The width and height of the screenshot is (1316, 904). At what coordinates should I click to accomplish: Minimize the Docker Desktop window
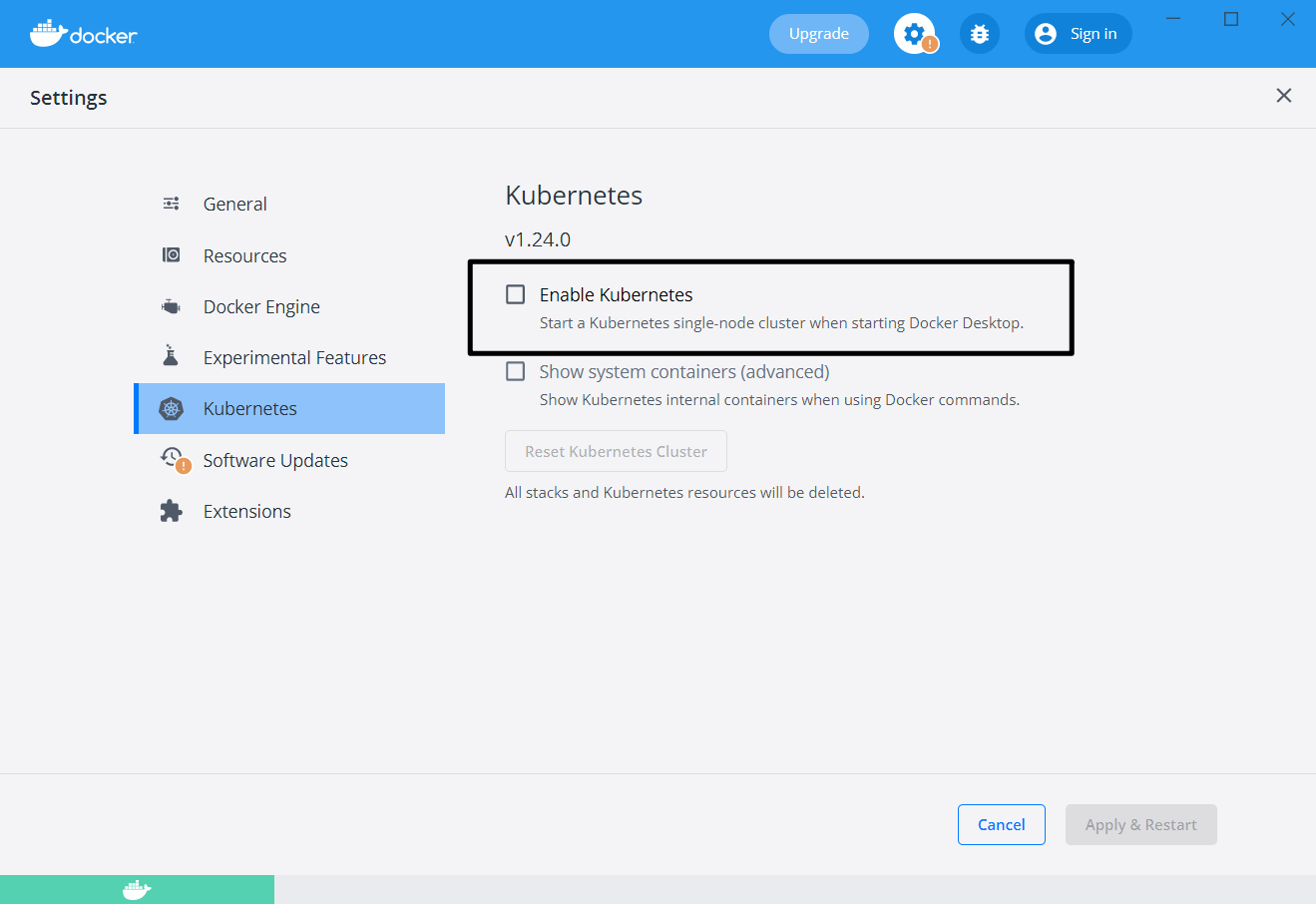[1174, 19]
